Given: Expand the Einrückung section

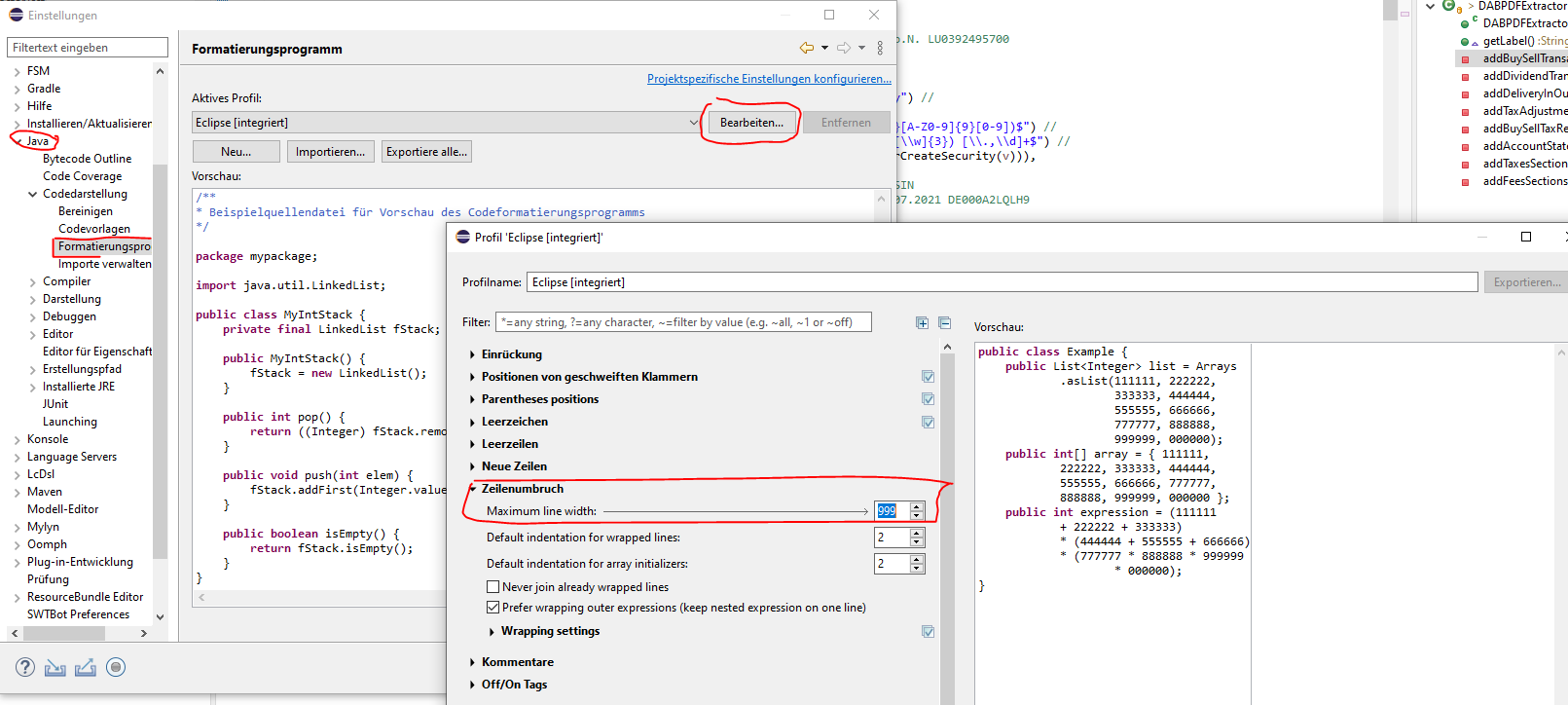Looking at the screenshot, I should coord(473,354).
